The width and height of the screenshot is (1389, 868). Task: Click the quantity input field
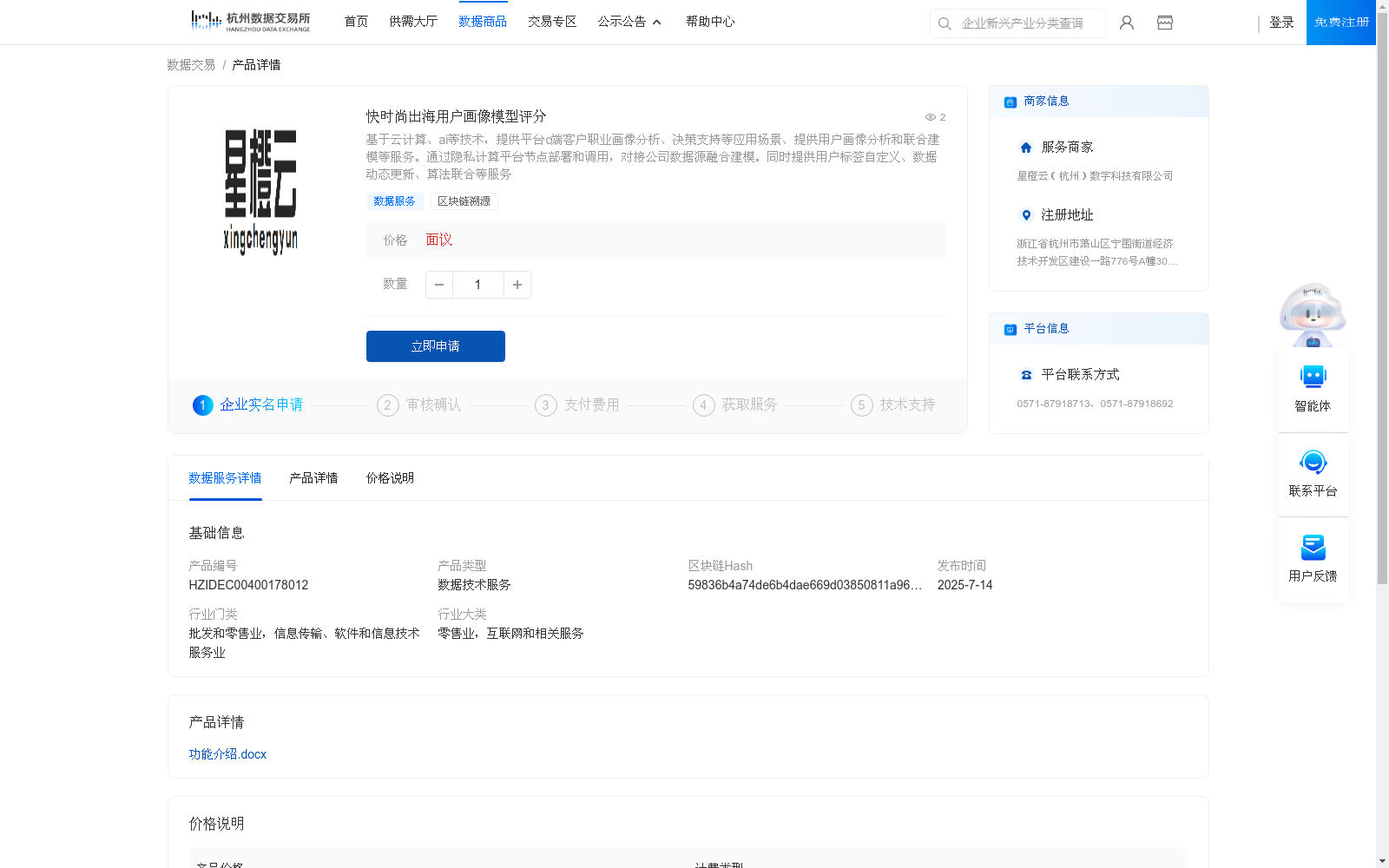[x=477, y=285]
